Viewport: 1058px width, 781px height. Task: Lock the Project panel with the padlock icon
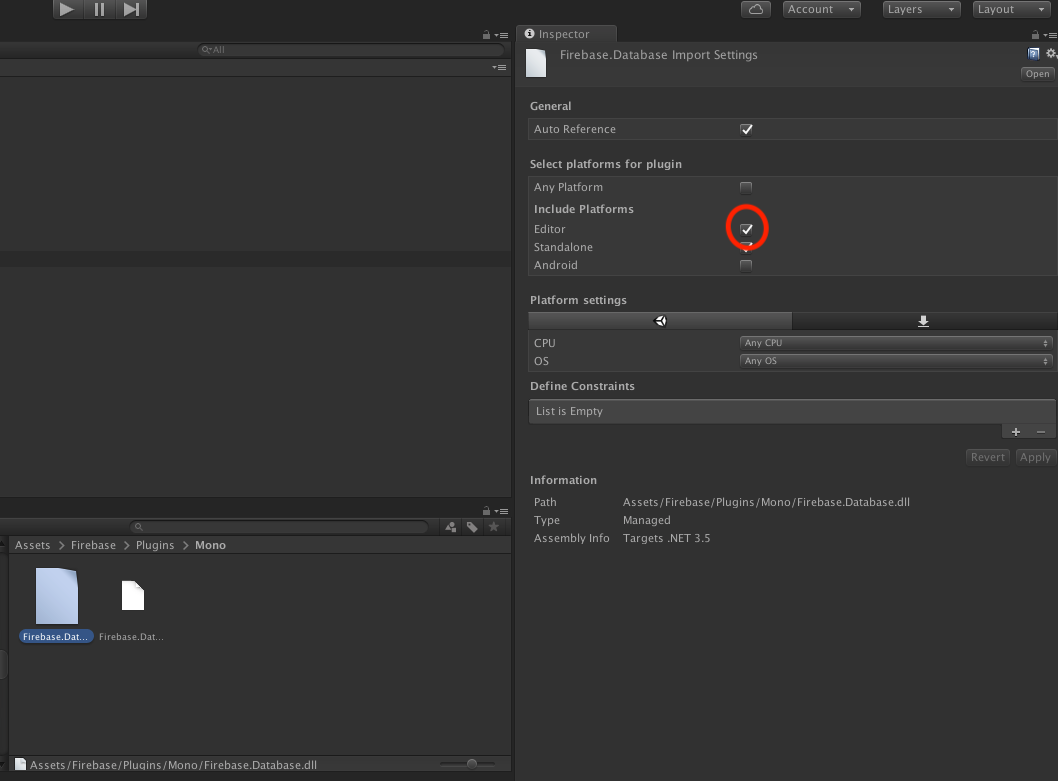pyautogui.click(x=486, y=510)
